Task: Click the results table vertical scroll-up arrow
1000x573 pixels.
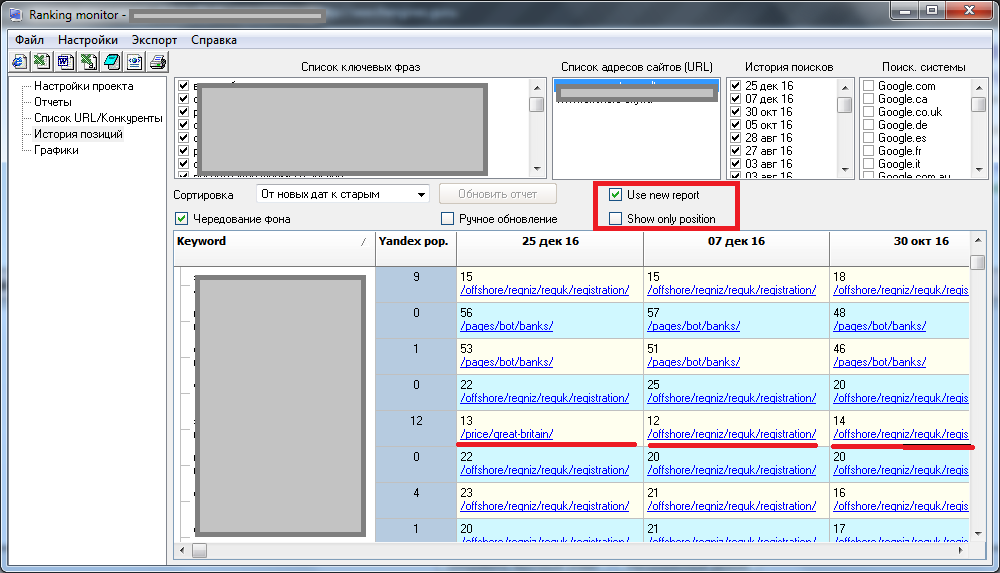Action: tap(978, 241)
